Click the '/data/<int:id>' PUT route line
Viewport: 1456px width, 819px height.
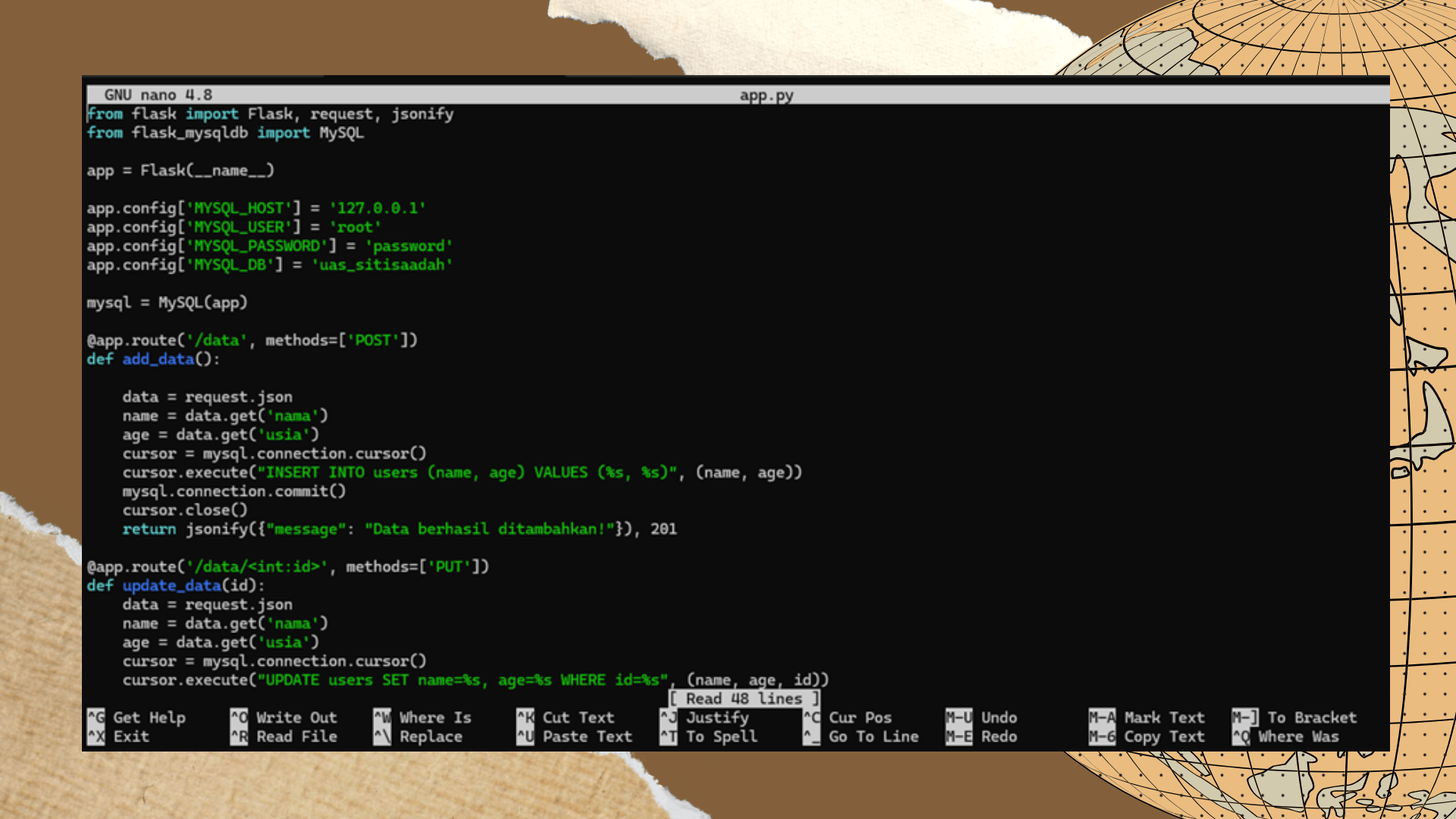(x=288, y=567)
